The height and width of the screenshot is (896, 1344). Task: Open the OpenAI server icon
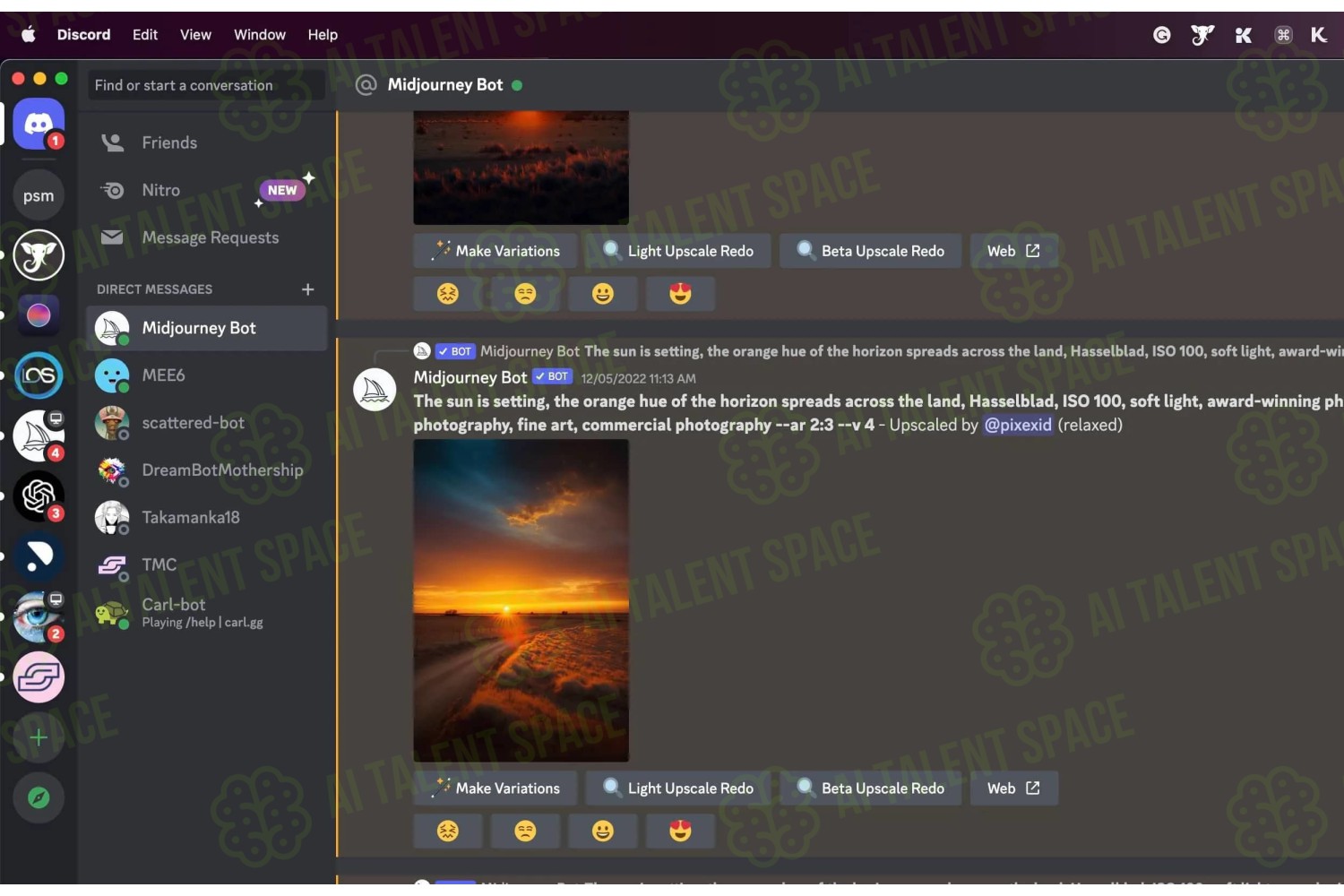pyautogui.click(x=39, y=495)
